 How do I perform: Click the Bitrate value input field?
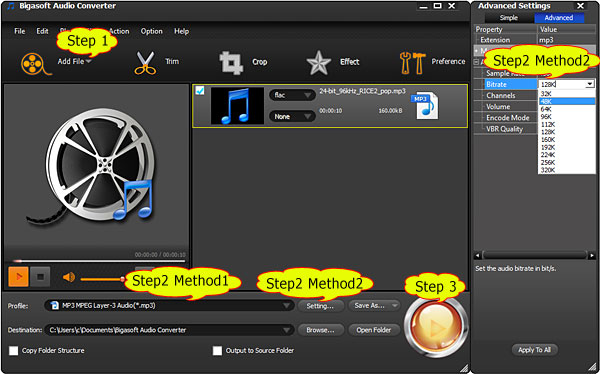pyautogui.click(x=562, y=84)
